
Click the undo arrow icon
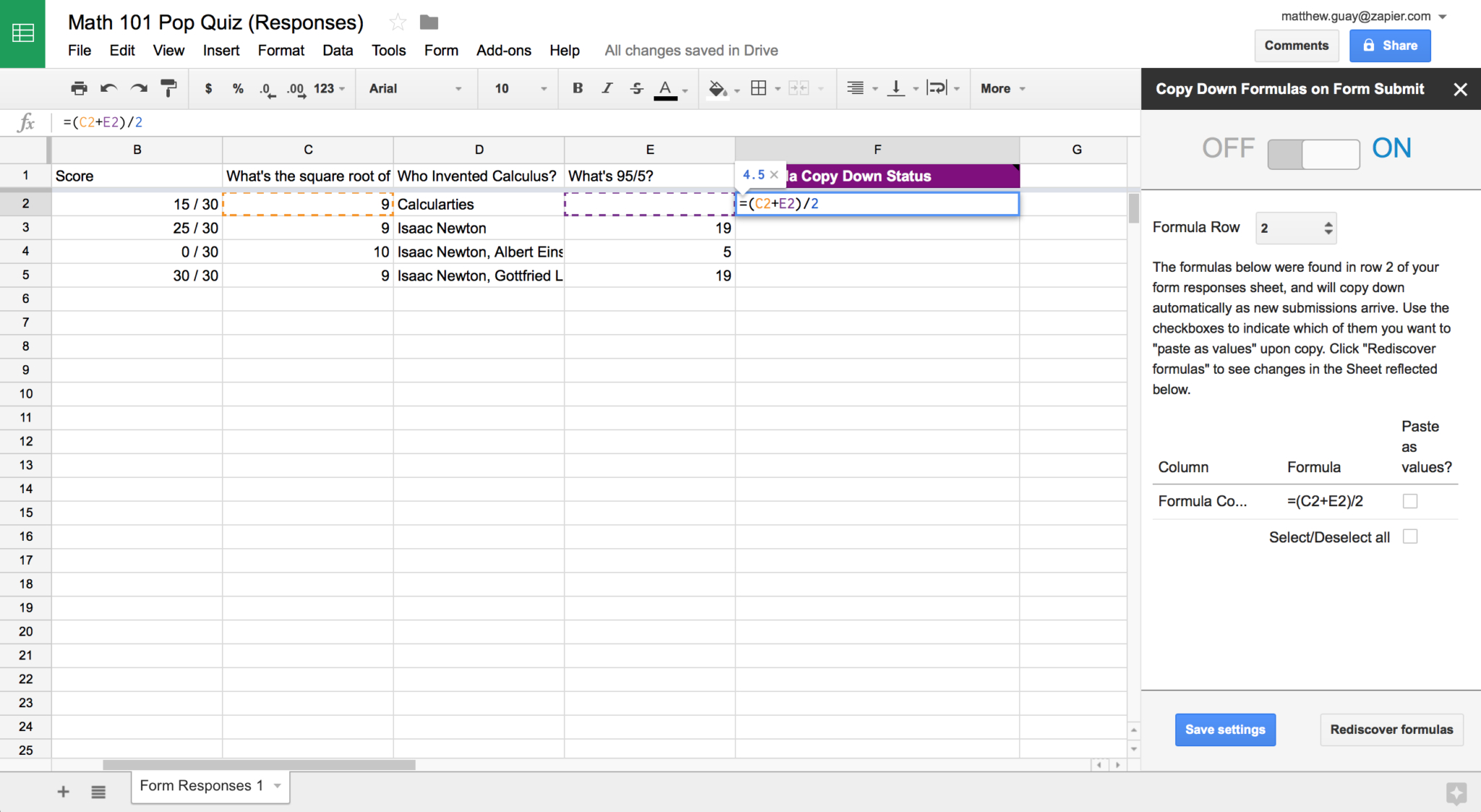(x=108, y=88)
